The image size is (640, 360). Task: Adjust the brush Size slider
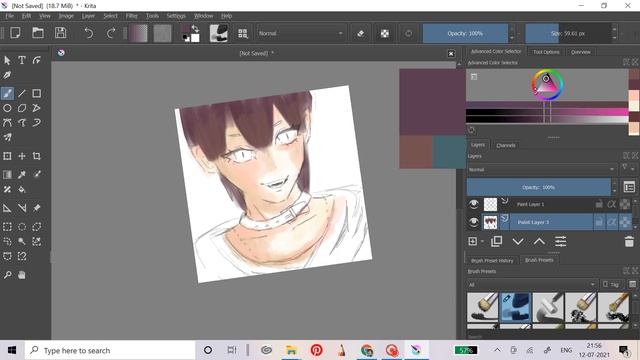point(568,33)
